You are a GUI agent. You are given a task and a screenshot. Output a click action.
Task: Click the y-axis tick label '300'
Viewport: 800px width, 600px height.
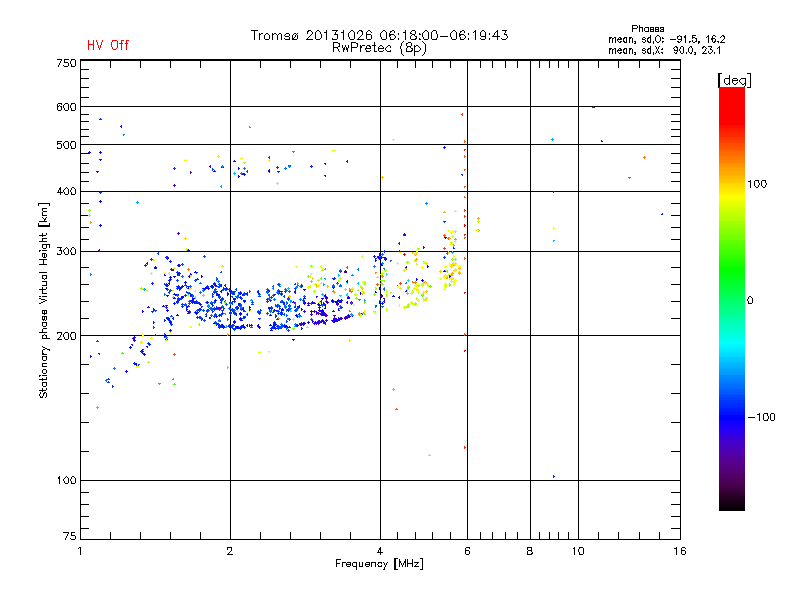[66, 251]
